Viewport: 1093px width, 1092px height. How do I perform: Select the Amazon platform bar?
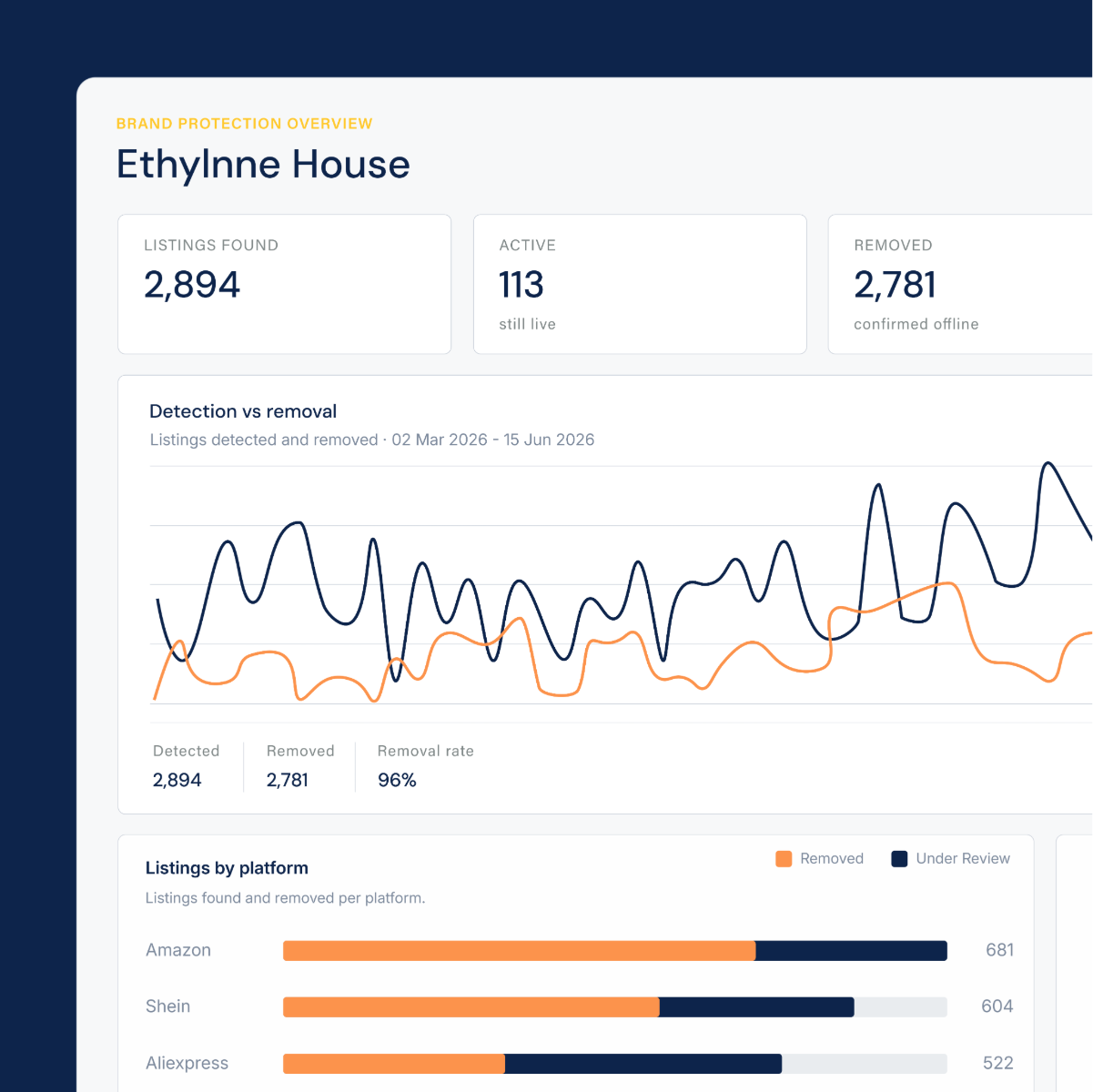tap(615, 951)
